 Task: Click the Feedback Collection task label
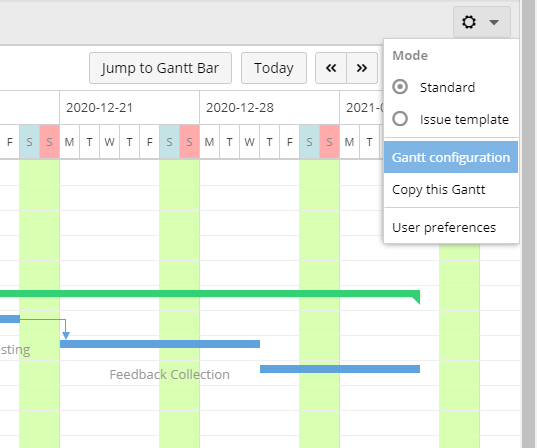170,374
